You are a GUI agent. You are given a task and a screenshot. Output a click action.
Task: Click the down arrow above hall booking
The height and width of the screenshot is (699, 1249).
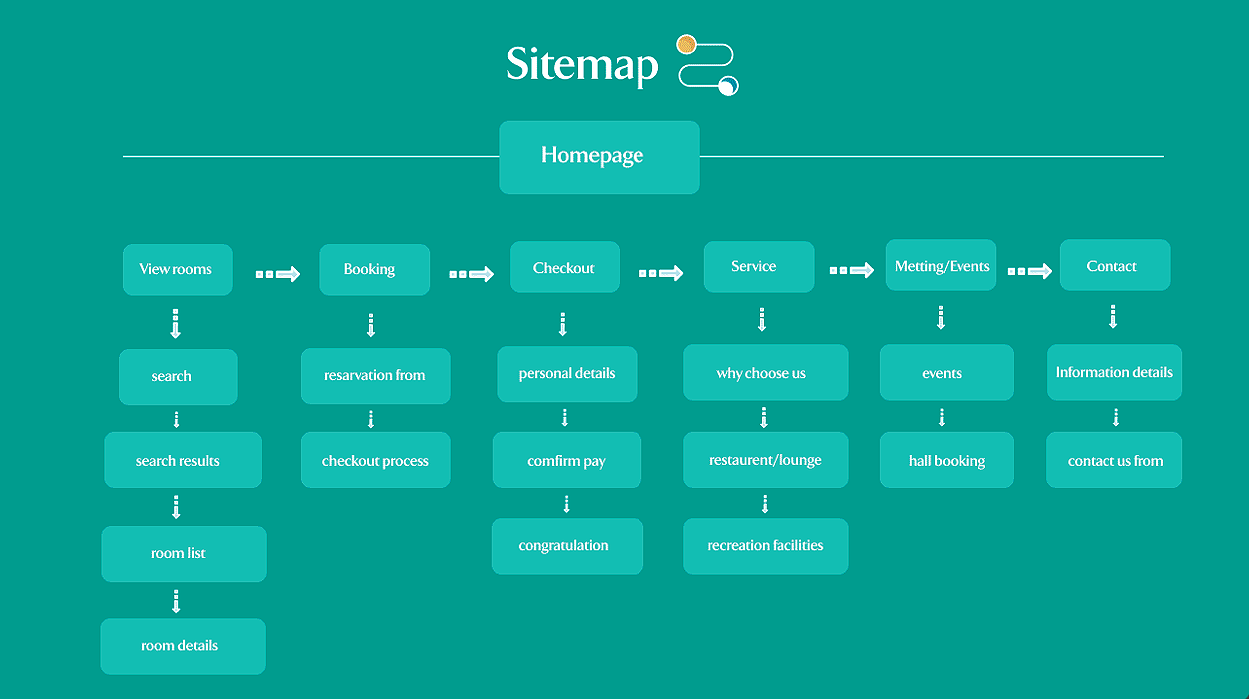click(941, 417)
